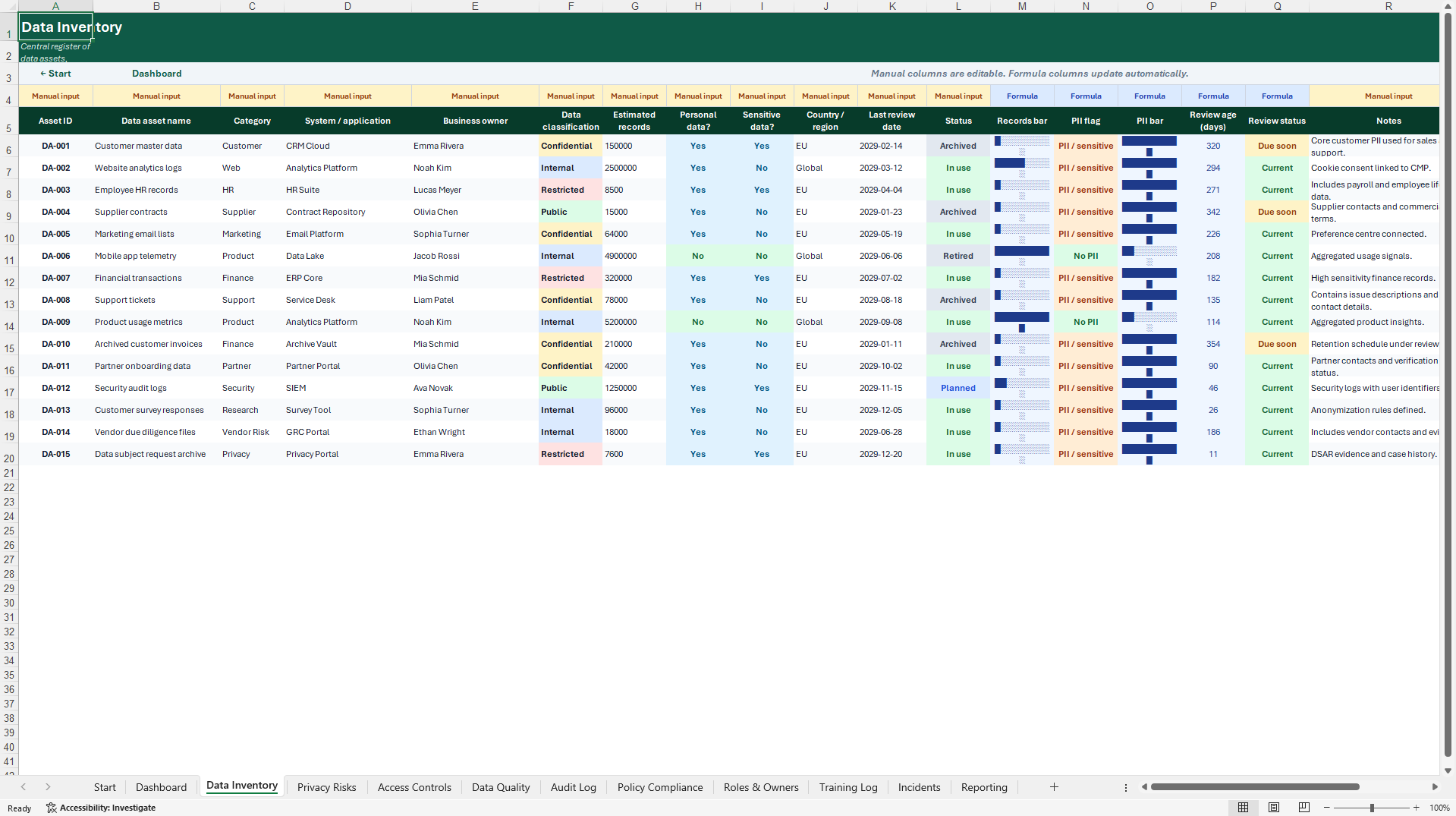
Task: Click 'Ethan Wright' business owner cell
Action: [475, 432]
